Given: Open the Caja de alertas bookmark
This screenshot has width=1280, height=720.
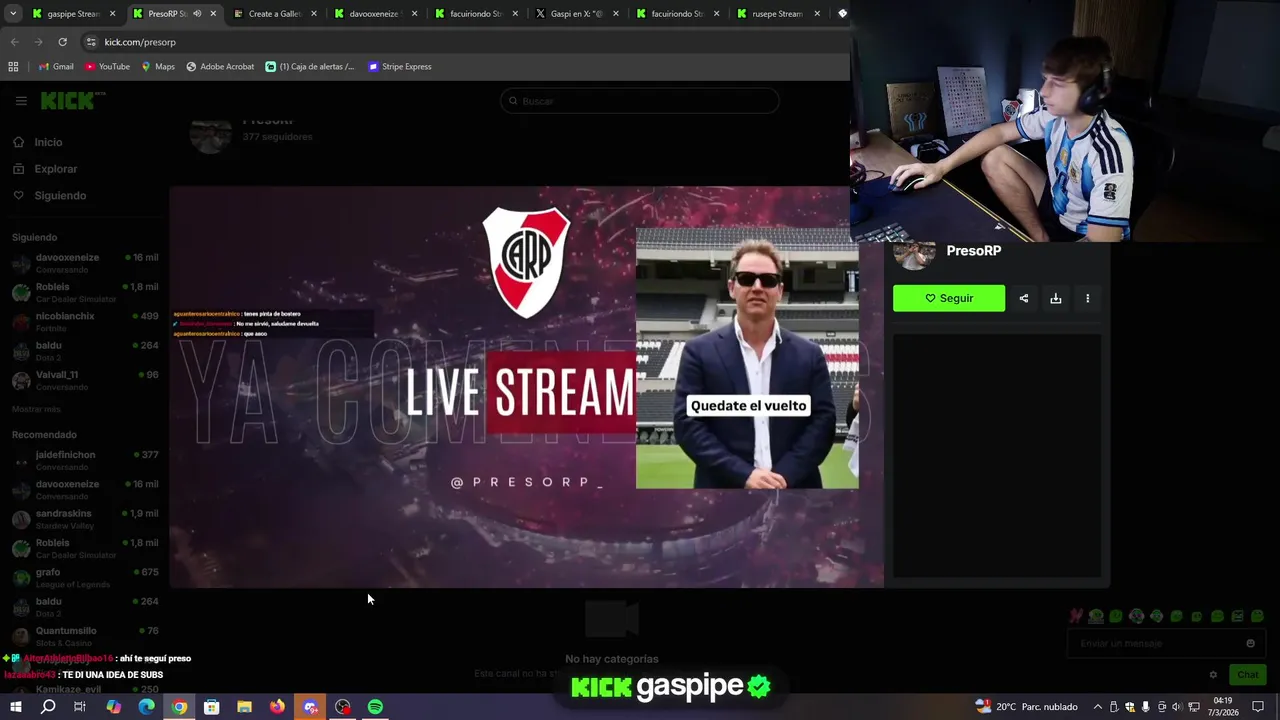Looking at the screenshot, I should 310,67.
